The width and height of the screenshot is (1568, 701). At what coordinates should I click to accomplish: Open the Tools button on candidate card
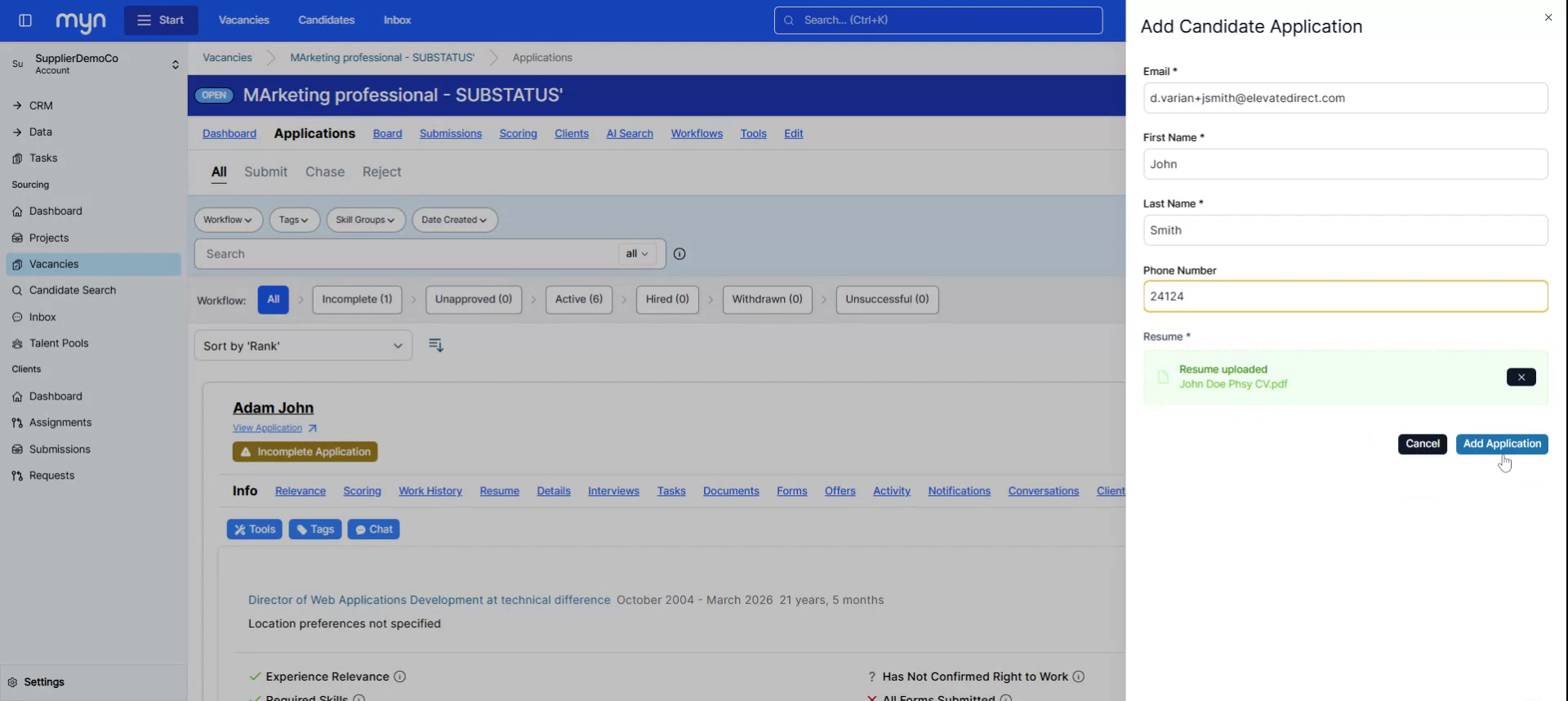pyautogui.click(x=255, y=529)
